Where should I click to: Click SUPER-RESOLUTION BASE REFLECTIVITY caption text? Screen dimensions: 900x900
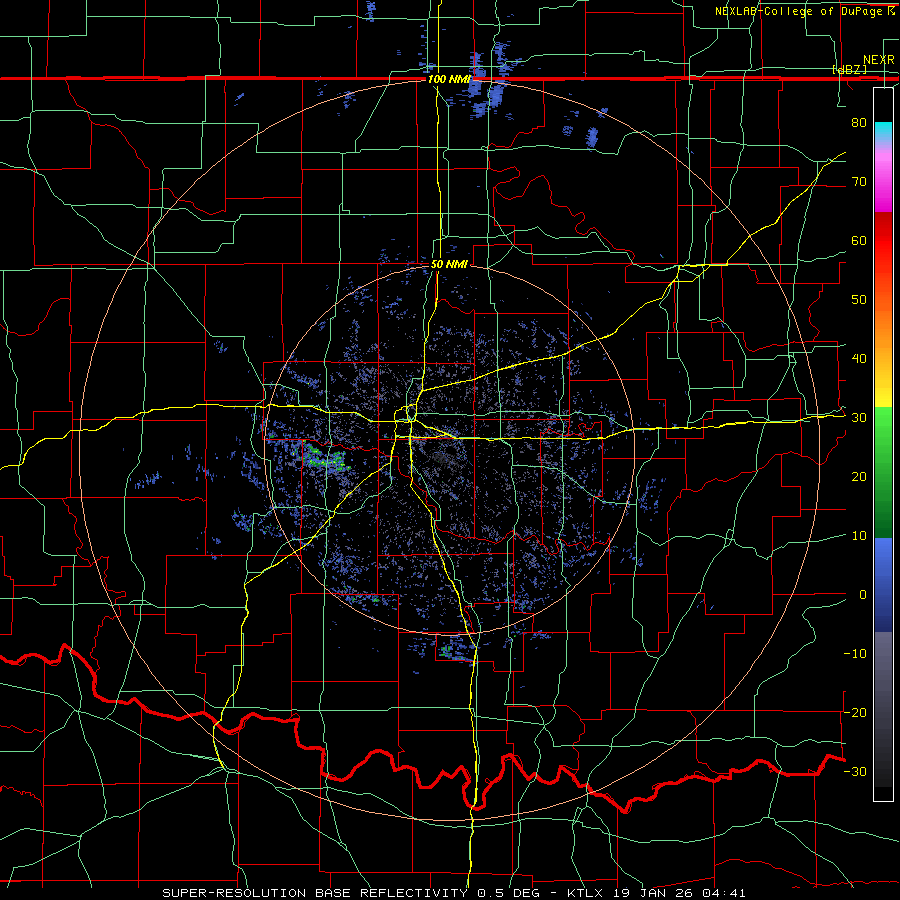coord(314,893)
